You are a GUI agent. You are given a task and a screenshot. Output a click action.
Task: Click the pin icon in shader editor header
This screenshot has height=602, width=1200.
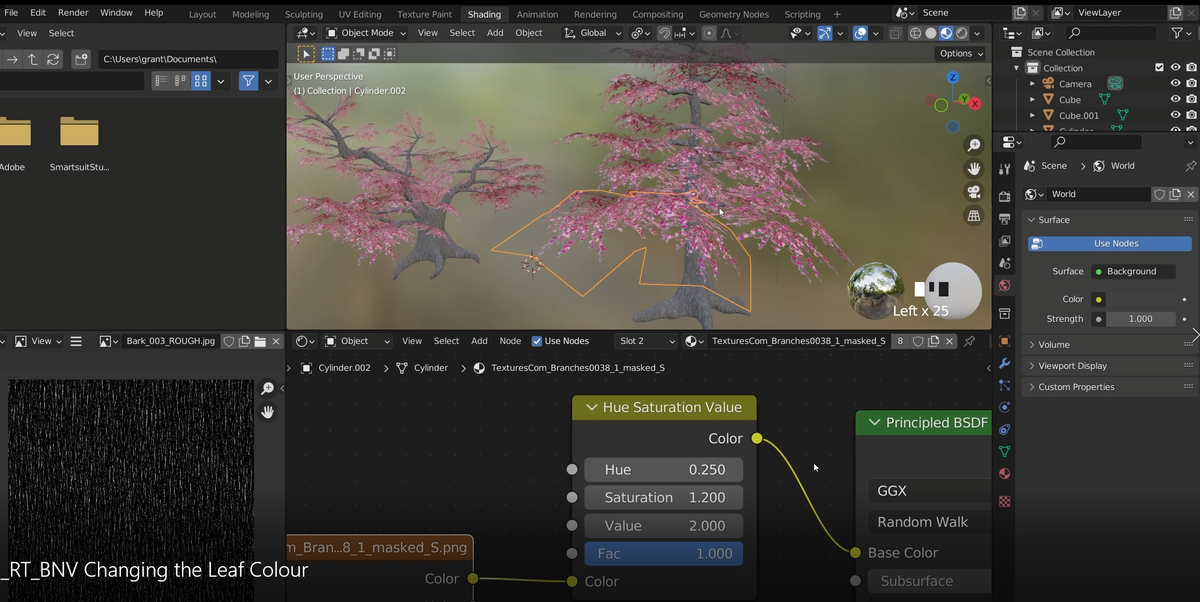[x=968, y=341]
